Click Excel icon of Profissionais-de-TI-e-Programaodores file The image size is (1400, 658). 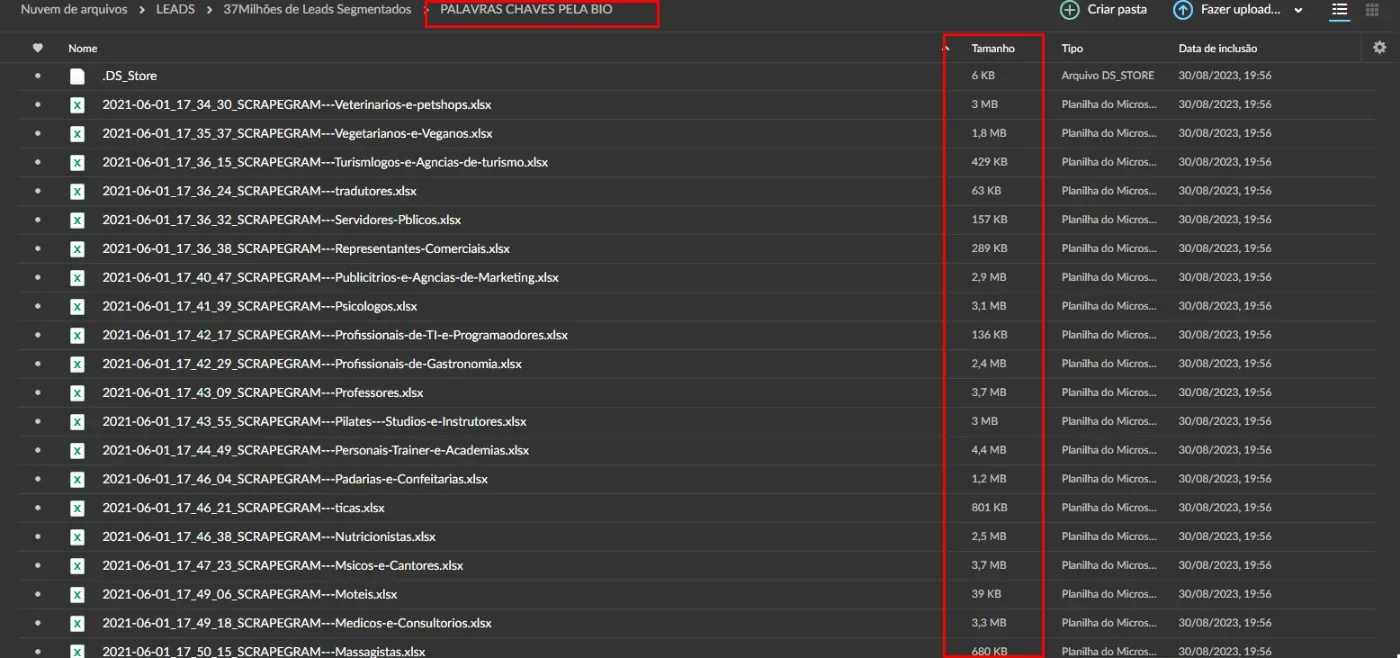click(77, 335)
